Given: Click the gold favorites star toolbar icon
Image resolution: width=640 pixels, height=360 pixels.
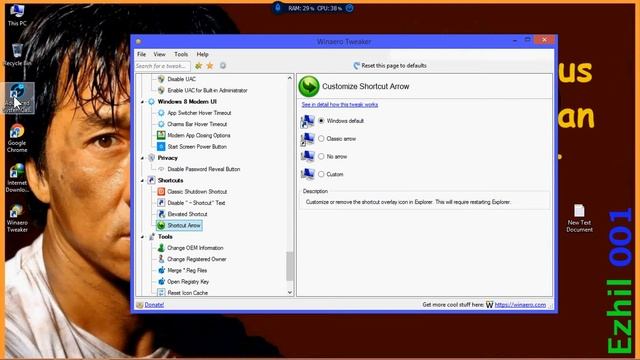Looking at the screenshot, I should coord(210,66).
